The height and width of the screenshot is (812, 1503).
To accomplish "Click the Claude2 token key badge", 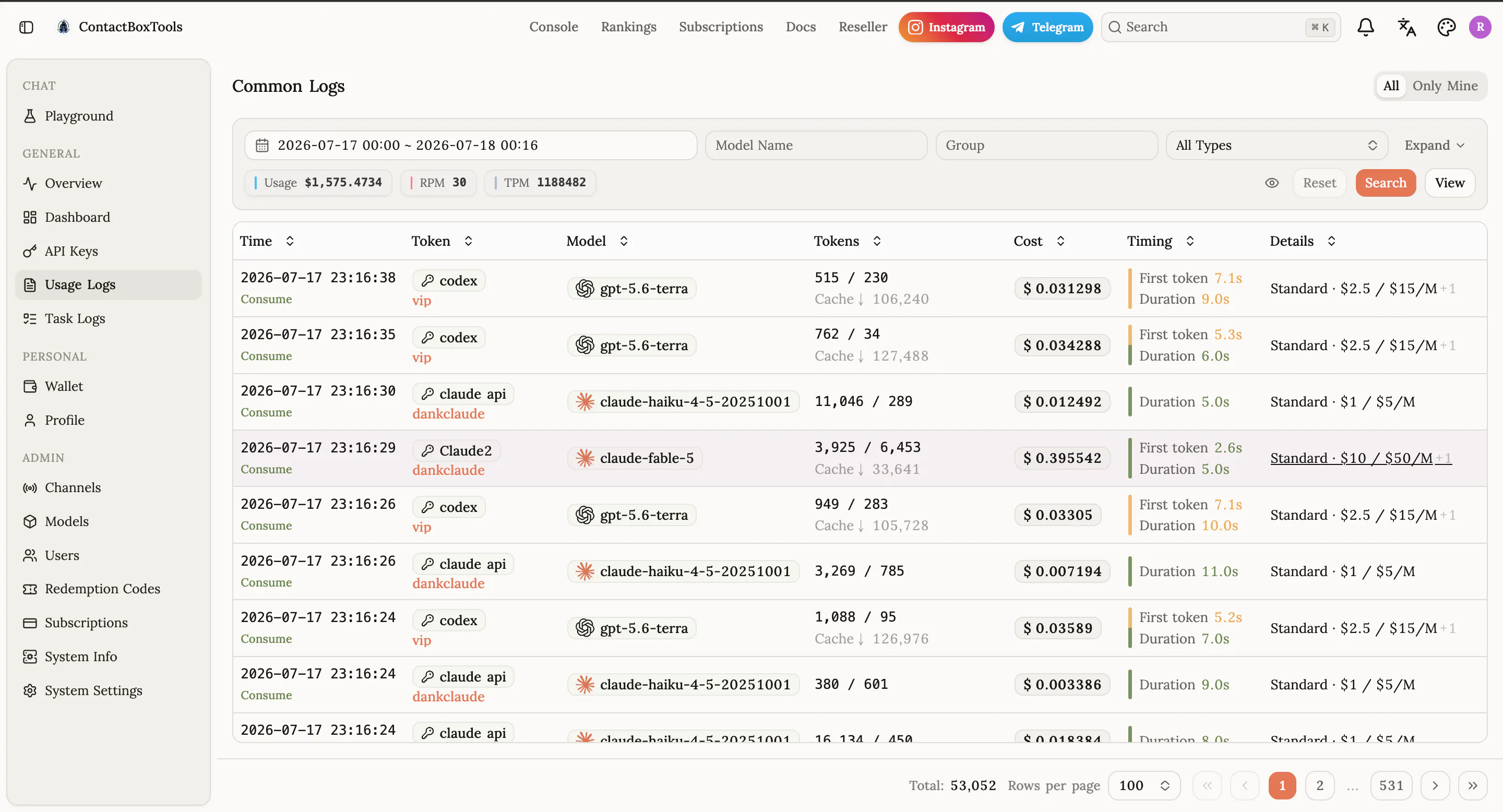I will pyautogui.click(x=457, y=451).
